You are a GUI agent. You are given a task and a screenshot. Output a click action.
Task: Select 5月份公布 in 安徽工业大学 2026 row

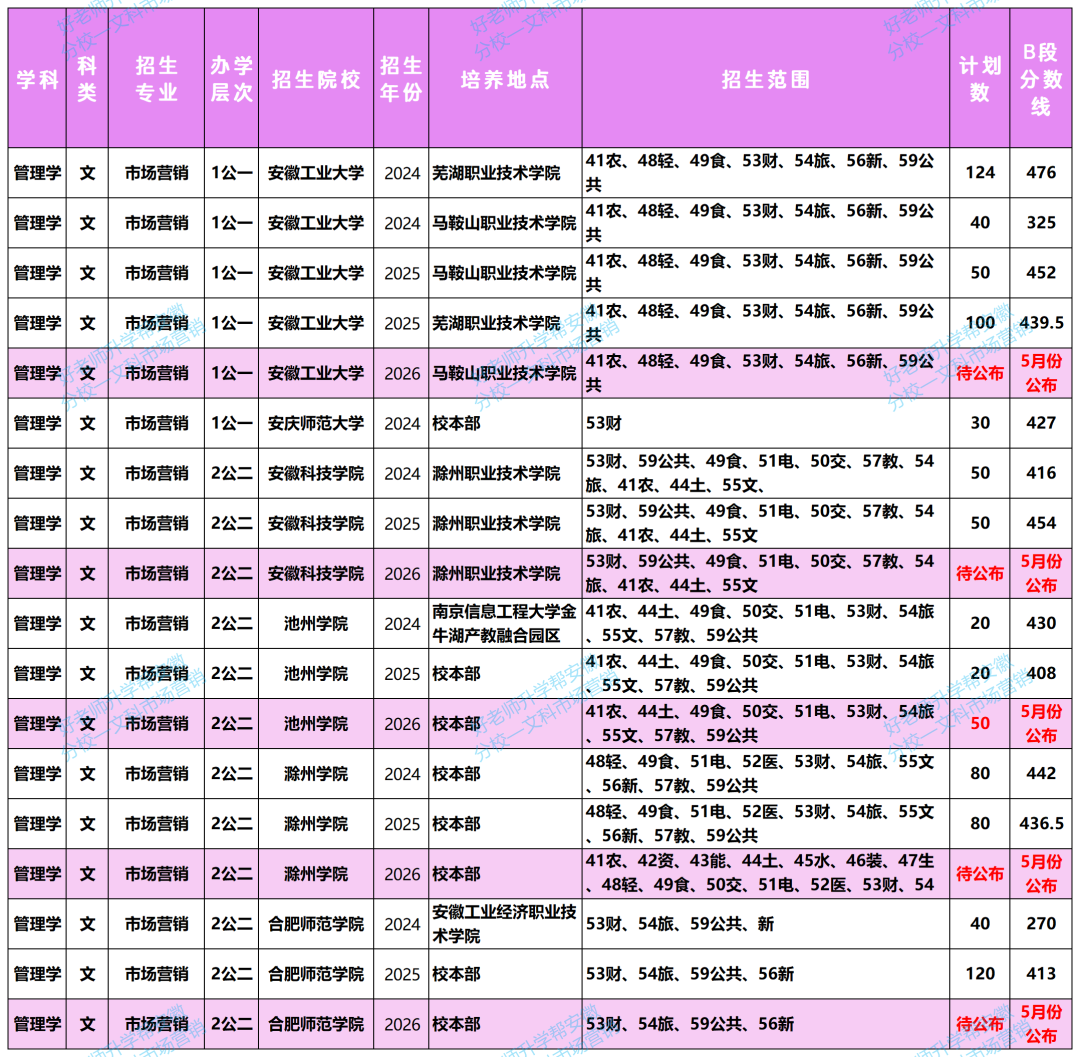coord(1041,373)
